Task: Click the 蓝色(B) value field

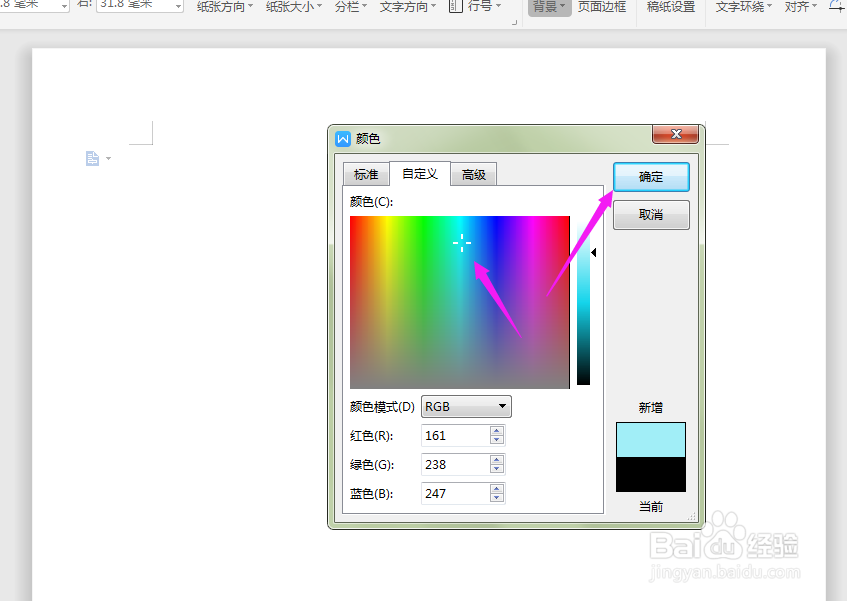Action: click(x=455, y=494)
